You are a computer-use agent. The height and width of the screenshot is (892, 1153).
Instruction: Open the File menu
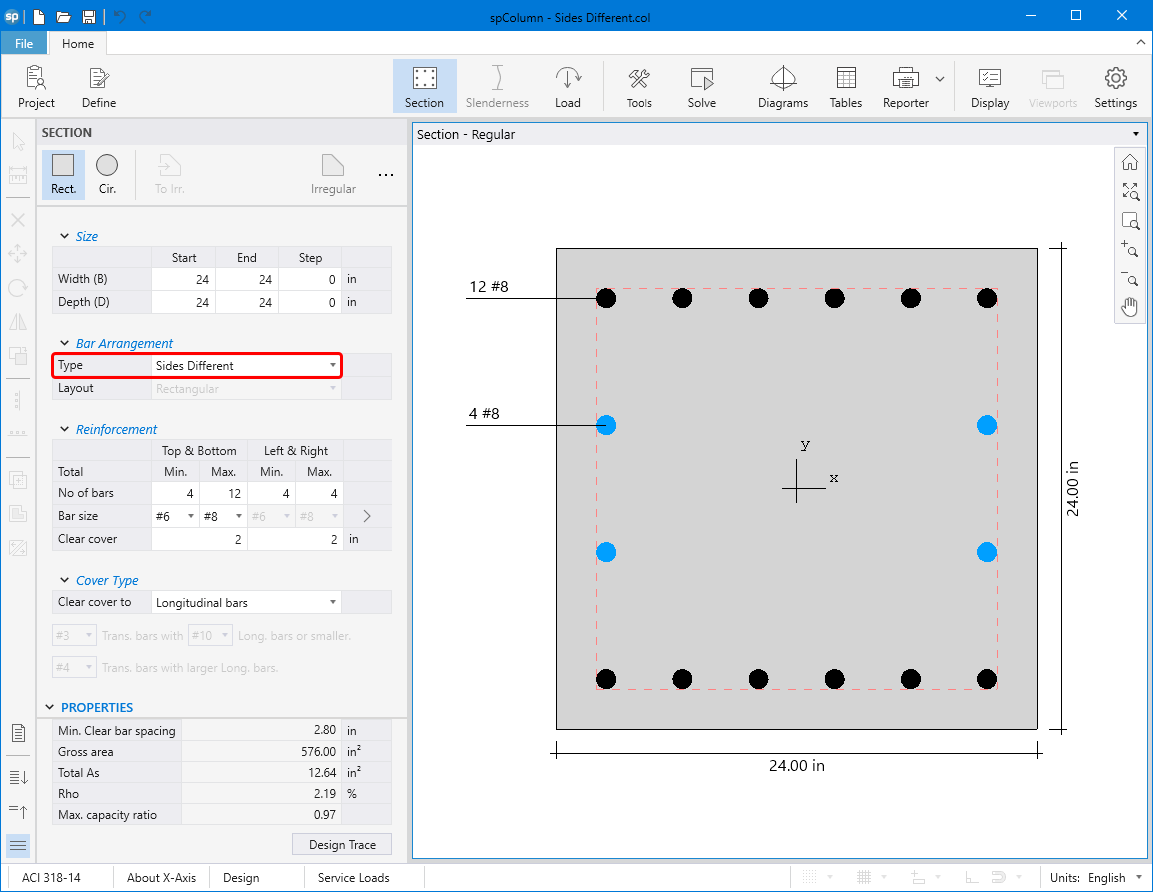click(24, 44)
